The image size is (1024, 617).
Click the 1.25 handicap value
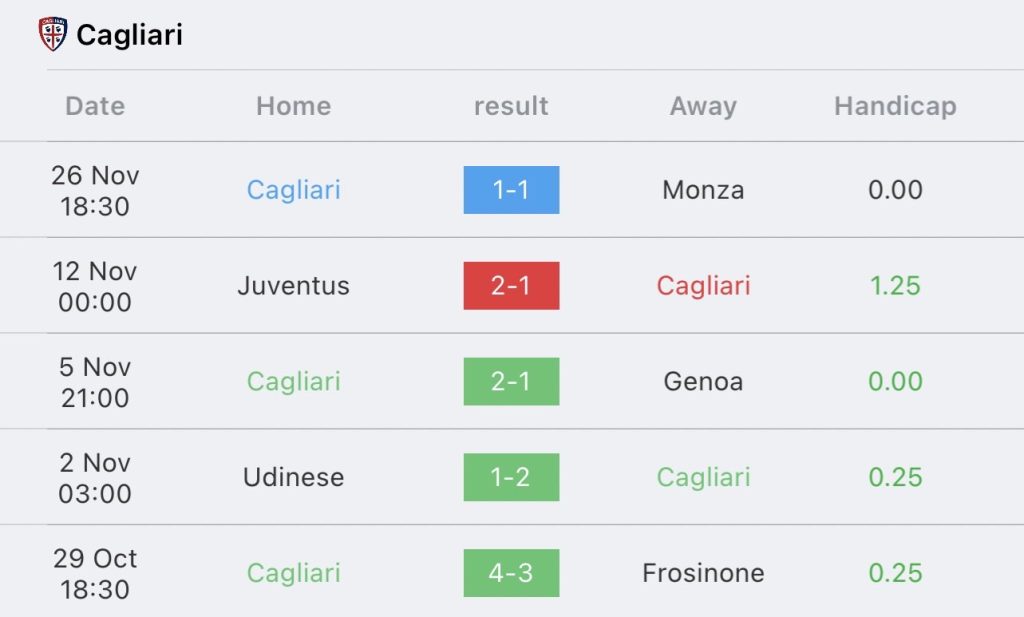(x=895, y=285)
